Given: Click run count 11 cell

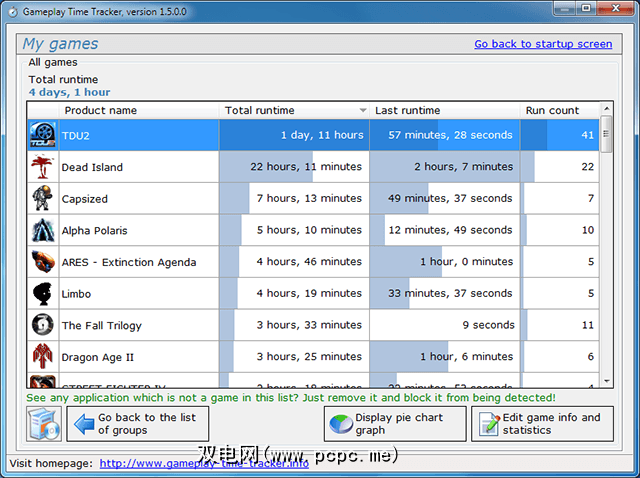Looking at the screenshot, I should click(x=560, y=325).
